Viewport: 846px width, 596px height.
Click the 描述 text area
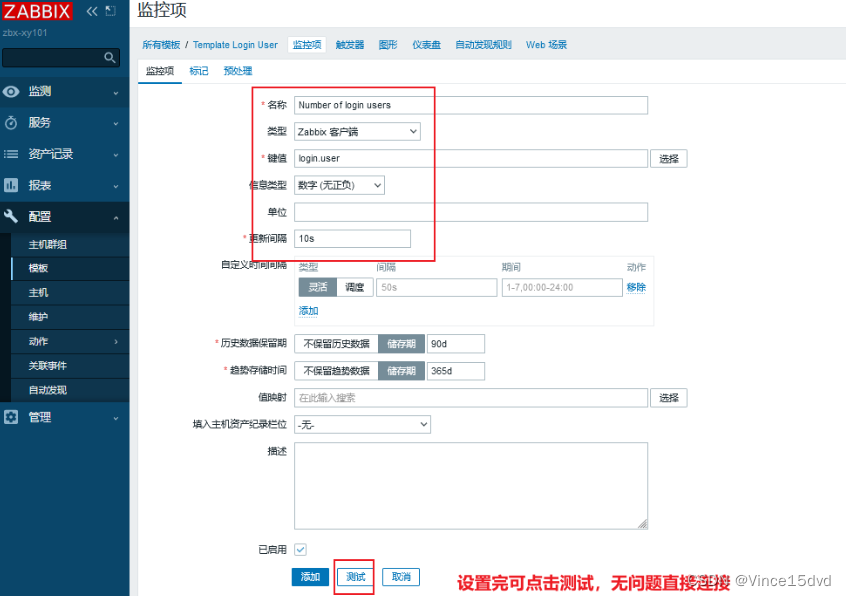(470, 486)
